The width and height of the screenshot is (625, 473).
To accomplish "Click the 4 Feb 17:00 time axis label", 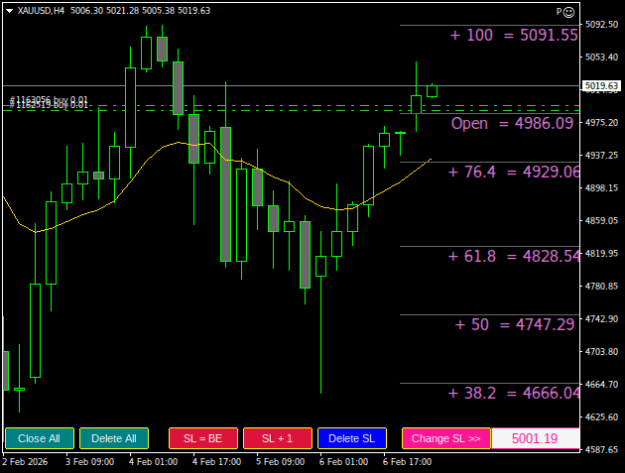I will tap(217, 462).
